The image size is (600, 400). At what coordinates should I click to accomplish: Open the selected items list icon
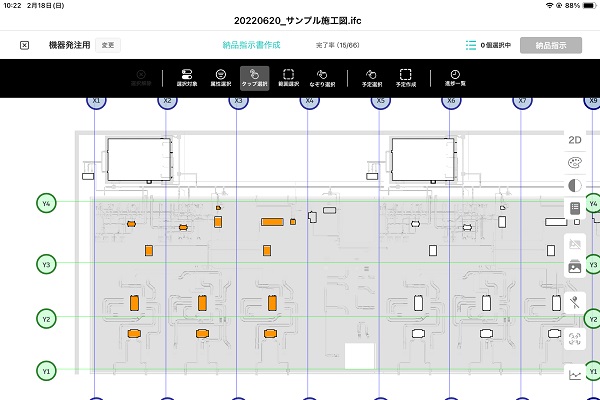coord(471,45)
